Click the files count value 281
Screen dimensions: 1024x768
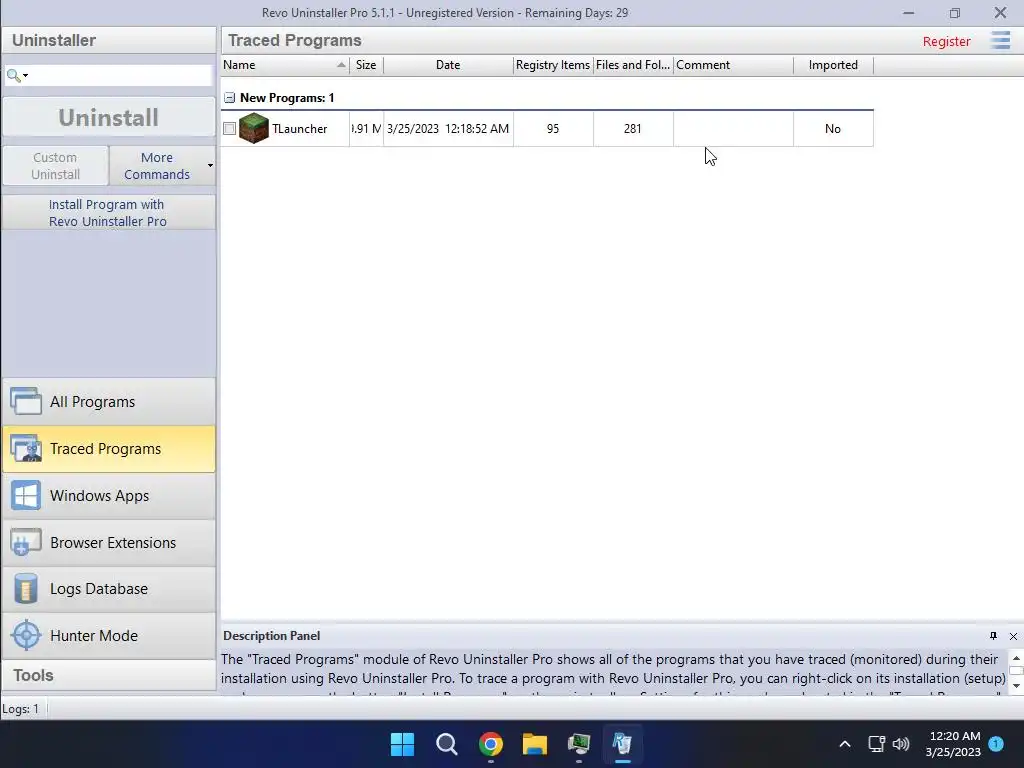[633, 129]
